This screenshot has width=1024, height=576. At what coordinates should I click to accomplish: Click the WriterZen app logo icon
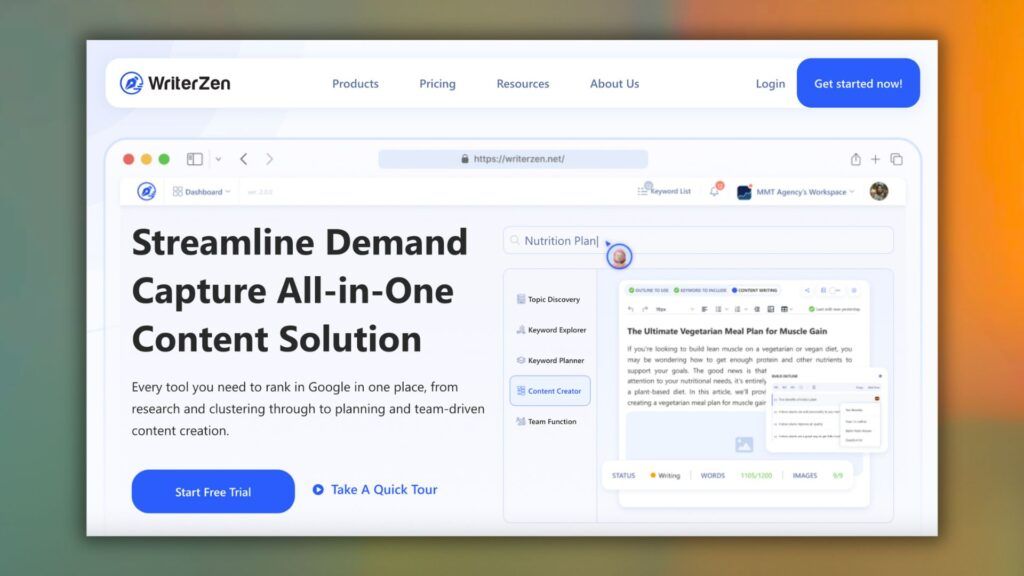[146, 191]
